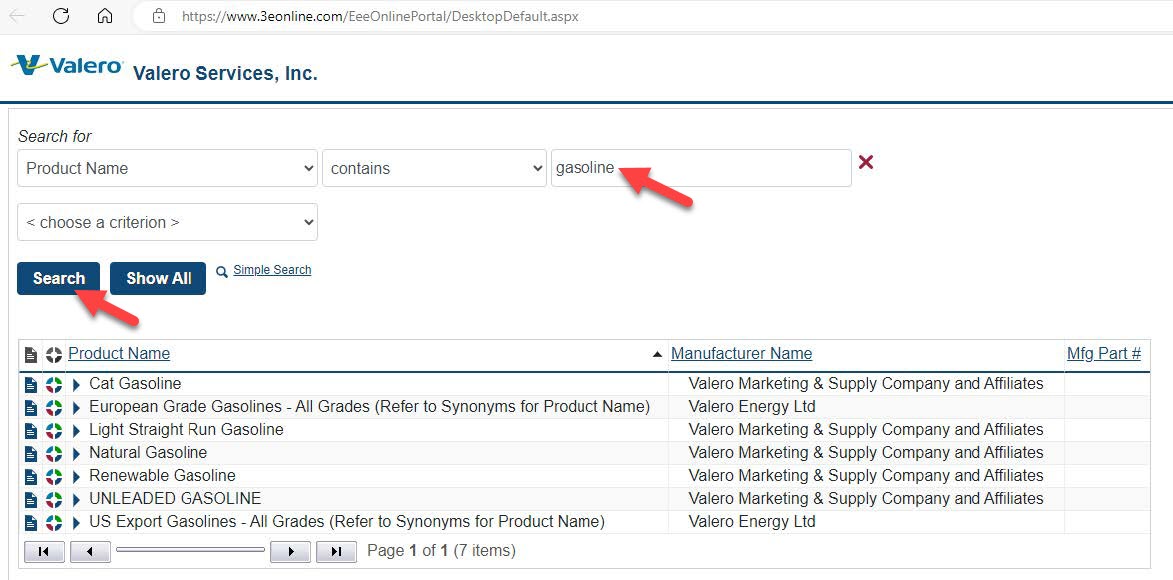
Task: Reload the page with browser refresh icon
Action: point(61,16)
